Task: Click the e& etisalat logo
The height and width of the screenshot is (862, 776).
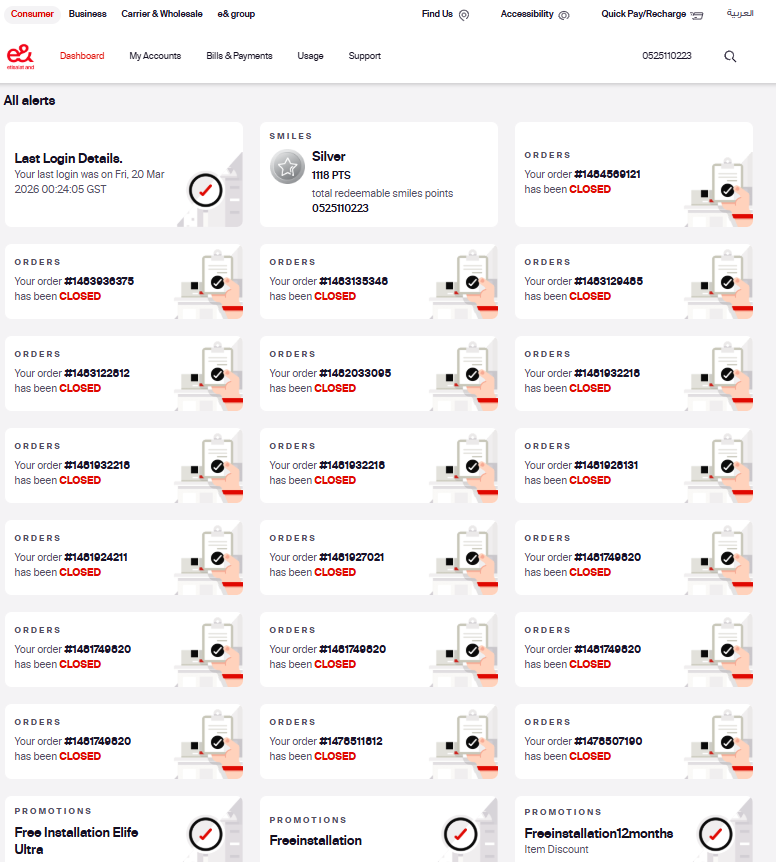Action: pyautogui.click(x=20, y=57)
